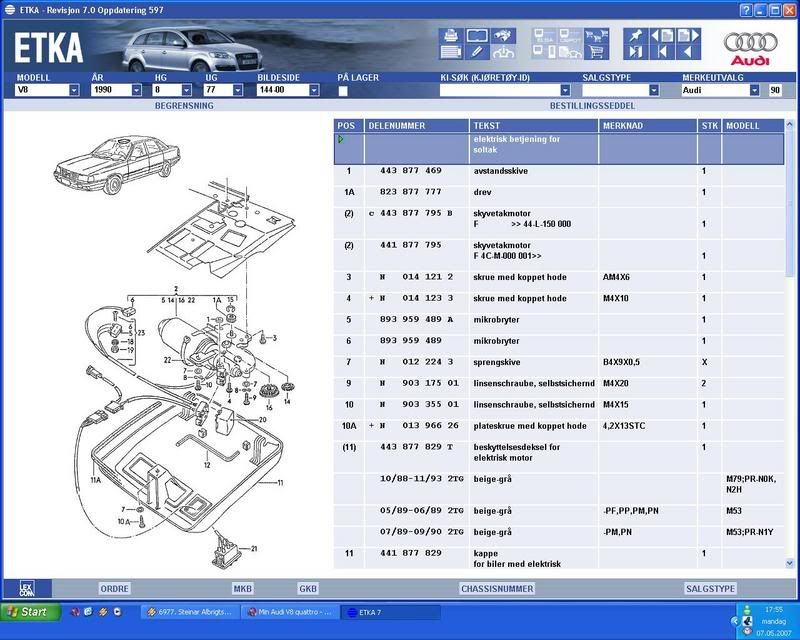Toggle the PÅ LAGER checkbox
This screenshot has height=640, width=800.
(343, 90)
